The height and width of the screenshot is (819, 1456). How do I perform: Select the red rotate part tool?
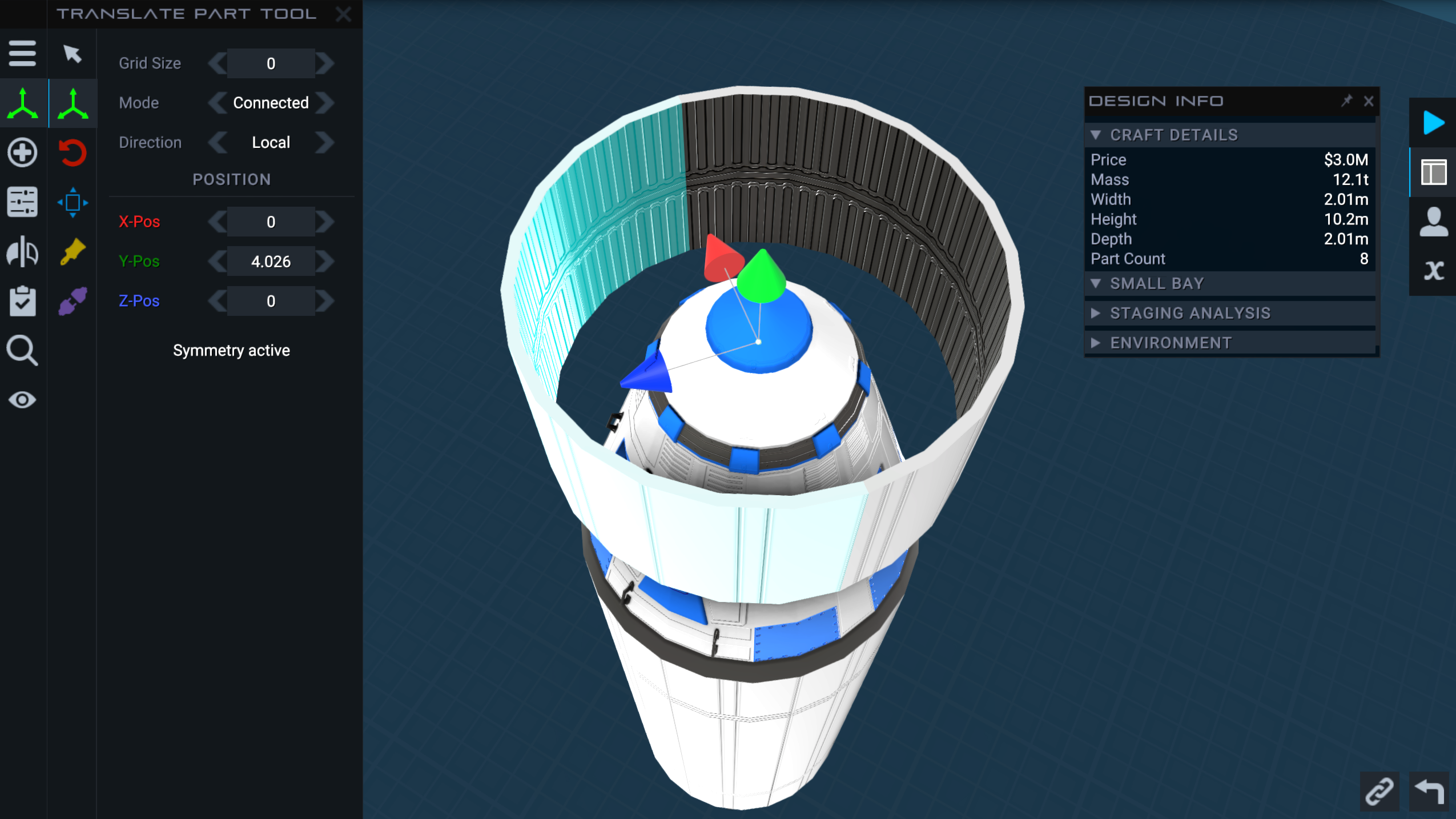click(73, 152)
